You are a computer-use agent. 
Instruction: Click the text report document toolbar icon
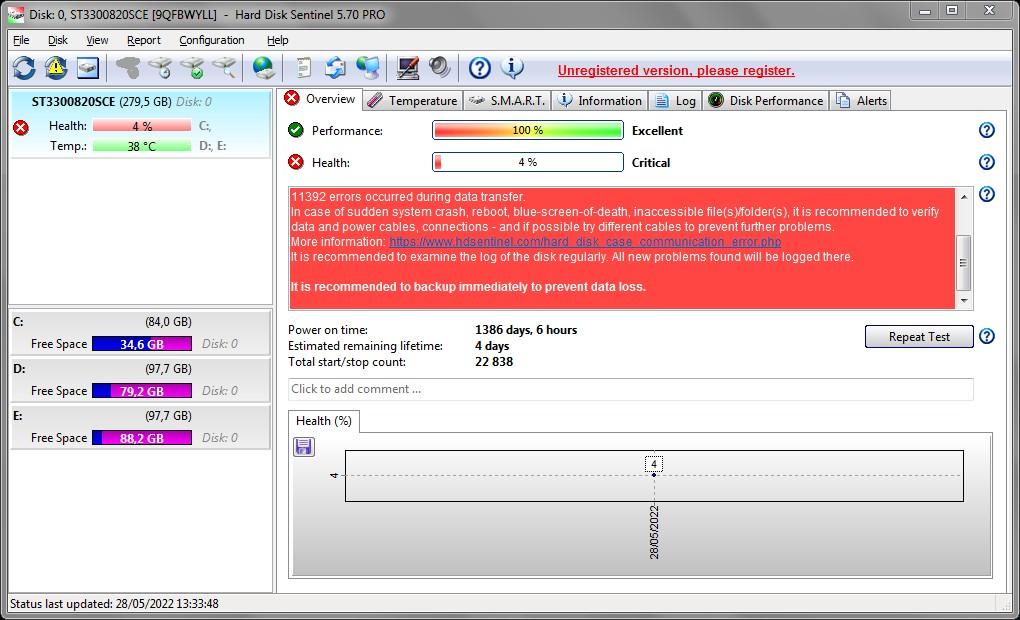303,68
